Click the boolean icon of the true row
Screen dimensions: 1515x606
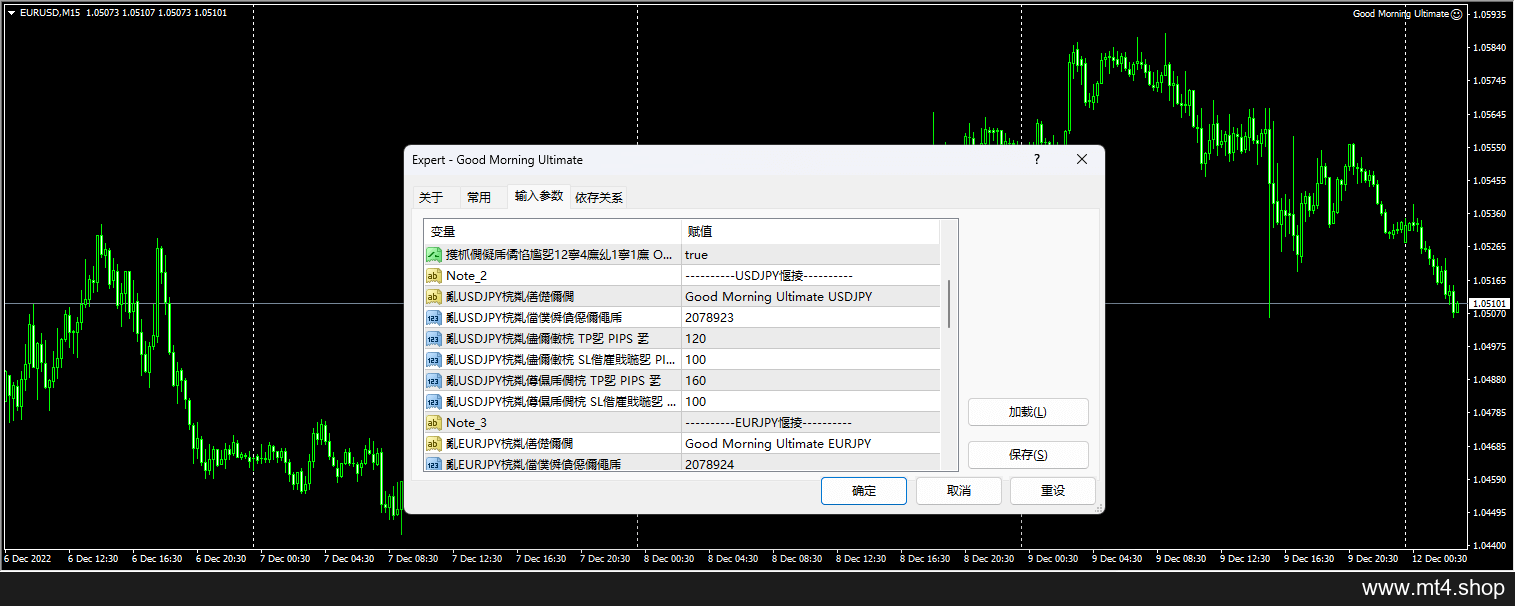click(x=434, y=255)
